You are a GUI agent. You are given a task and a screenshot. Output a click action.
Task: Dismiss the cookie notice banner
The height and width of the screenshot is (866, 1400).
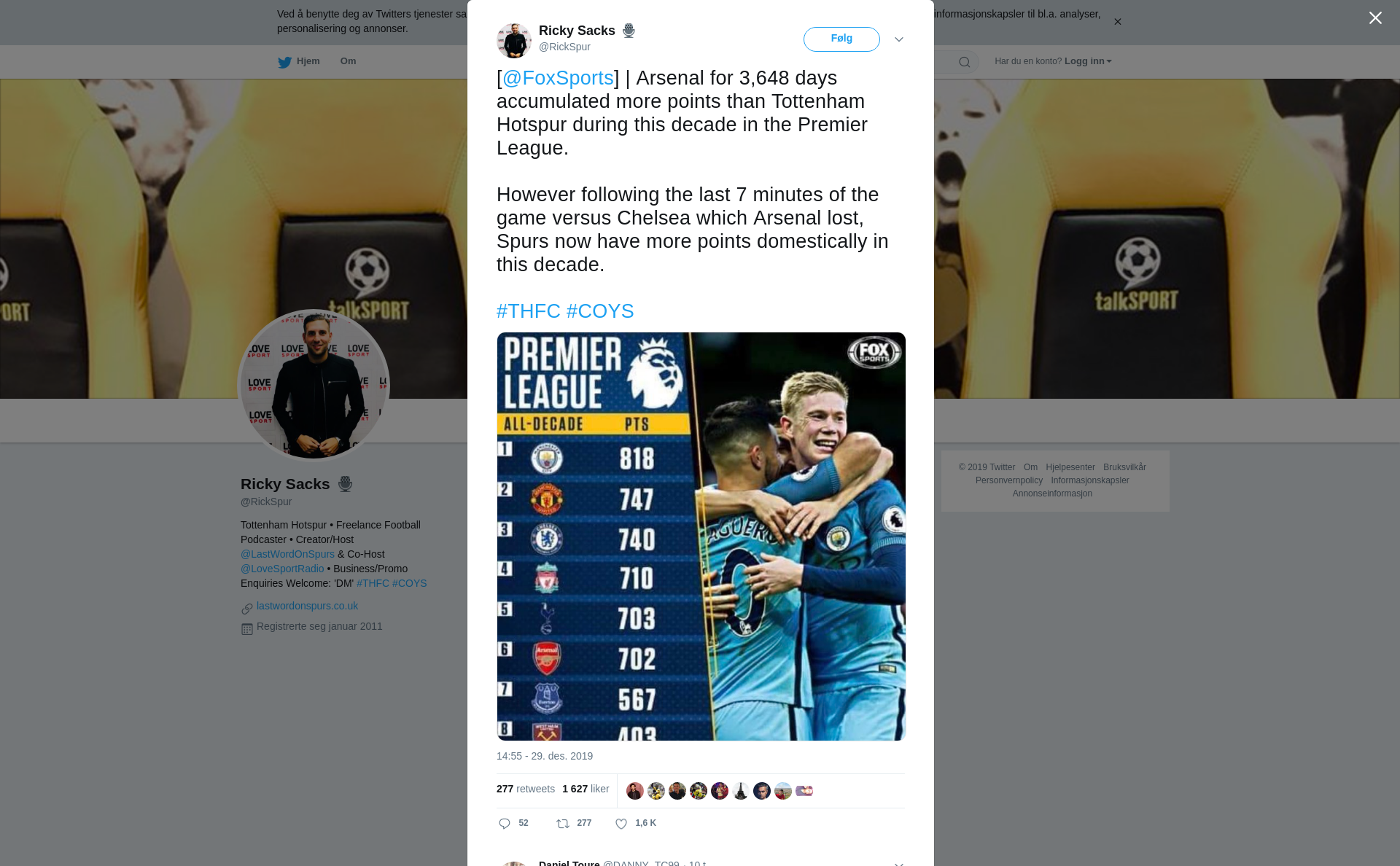pos(1117,22)
